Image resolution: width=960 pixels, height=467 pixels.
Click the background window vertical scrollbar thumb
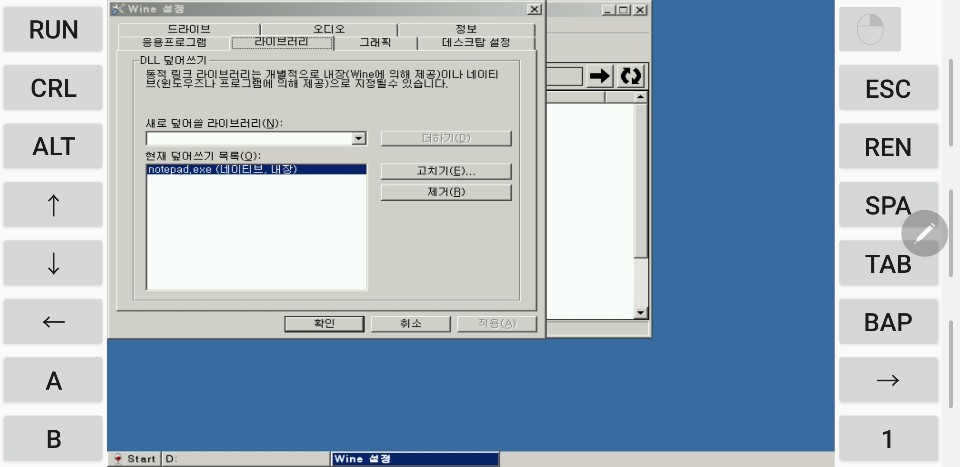pos(640,181)
